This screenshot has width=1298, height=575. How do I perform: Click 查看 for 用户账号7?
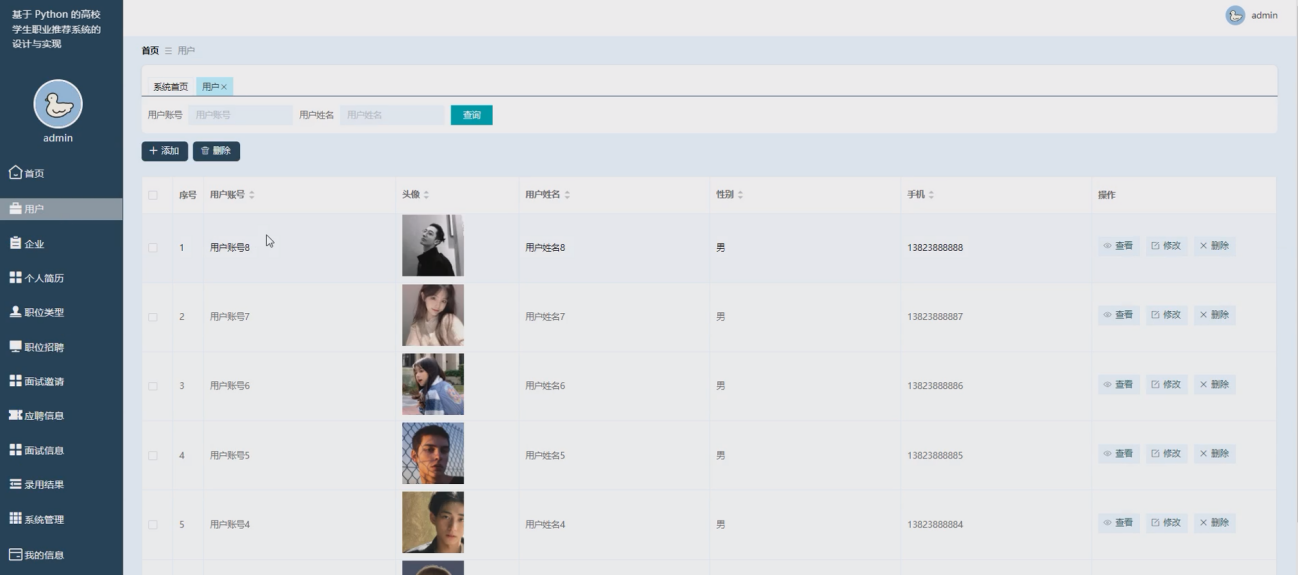1119,315
